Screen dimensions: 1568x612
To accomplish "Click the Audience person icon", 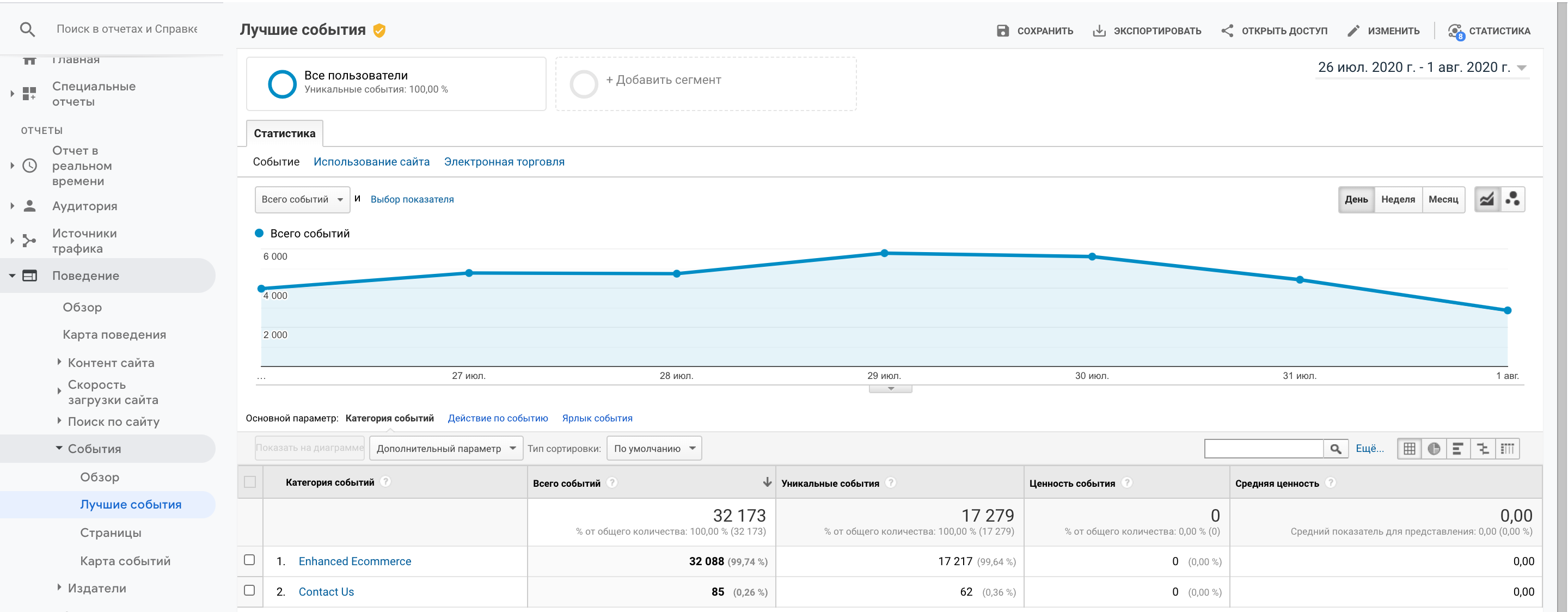I will point(29,206).
